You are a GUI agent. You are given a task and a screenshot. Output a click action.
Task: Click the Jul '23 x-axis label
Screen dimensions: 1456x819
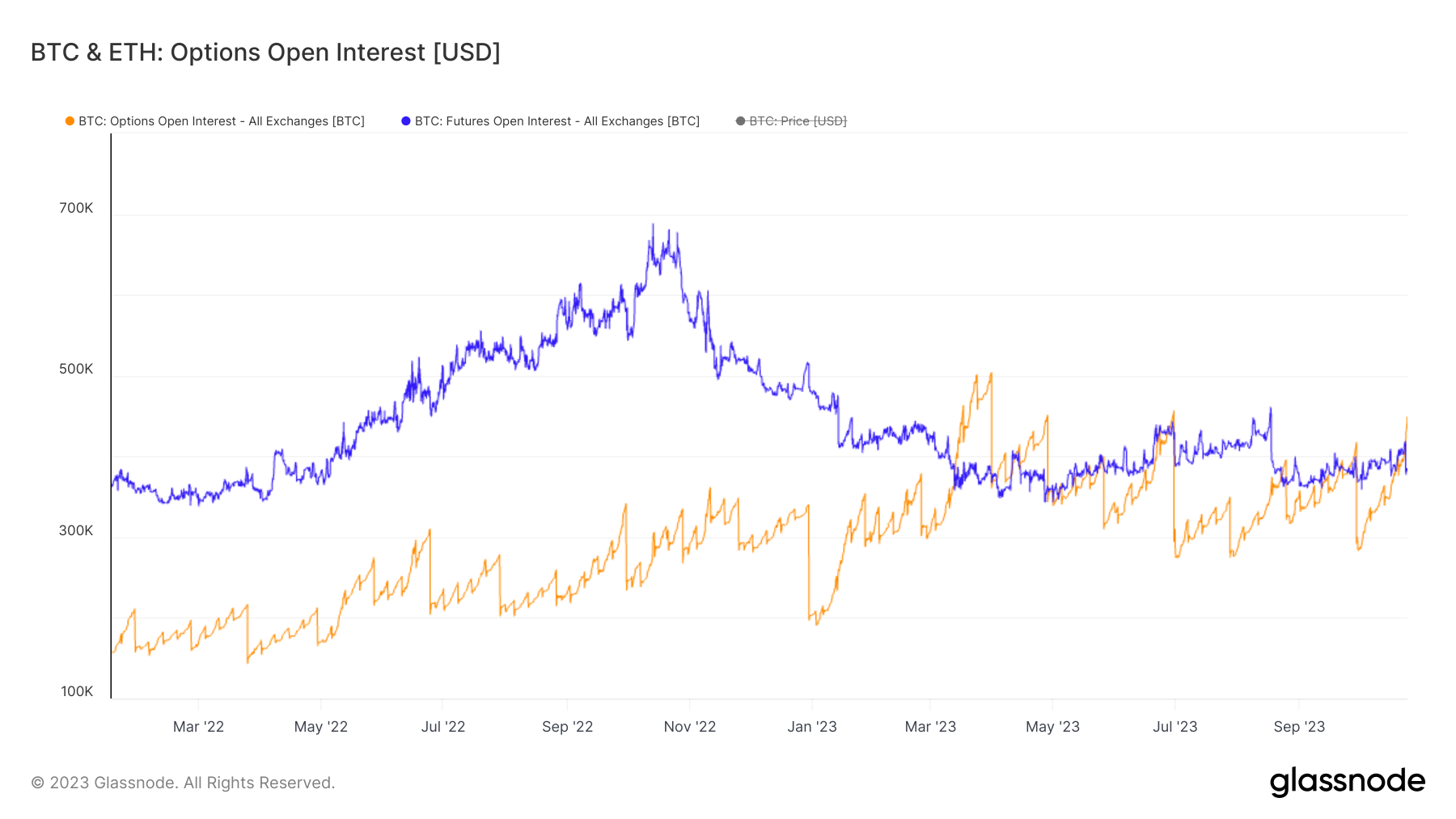1175,727
